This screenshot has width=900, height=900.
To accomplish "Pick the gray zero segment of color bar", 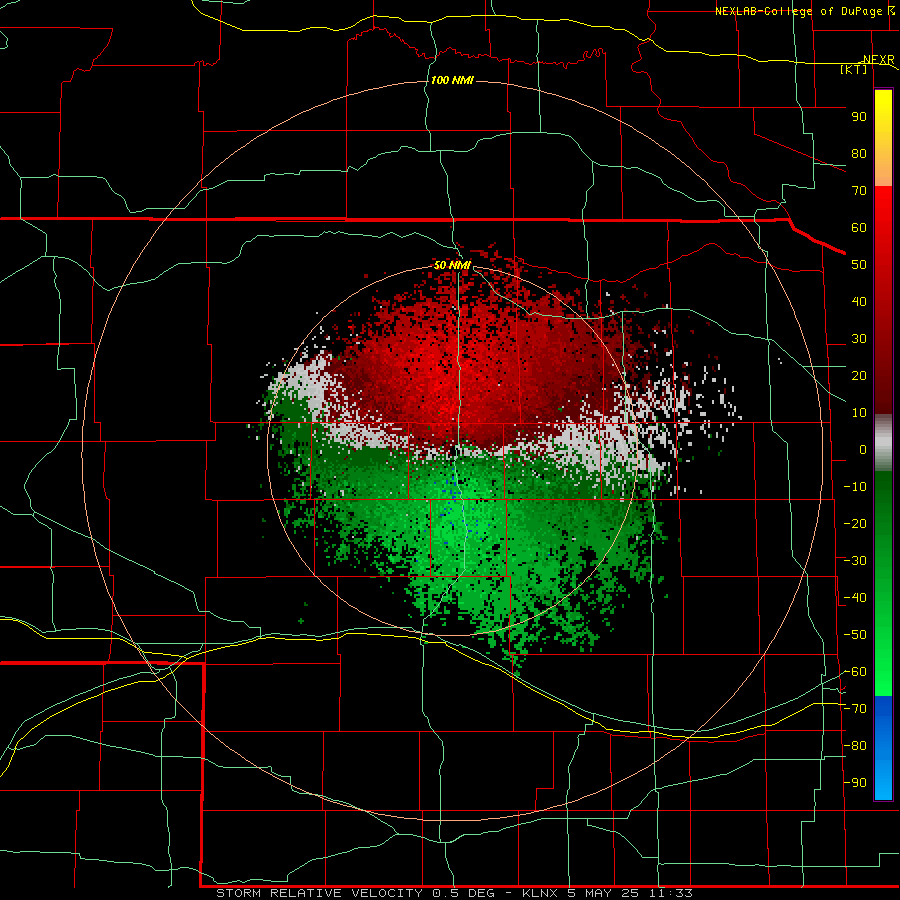I will (x=883, y=442).
